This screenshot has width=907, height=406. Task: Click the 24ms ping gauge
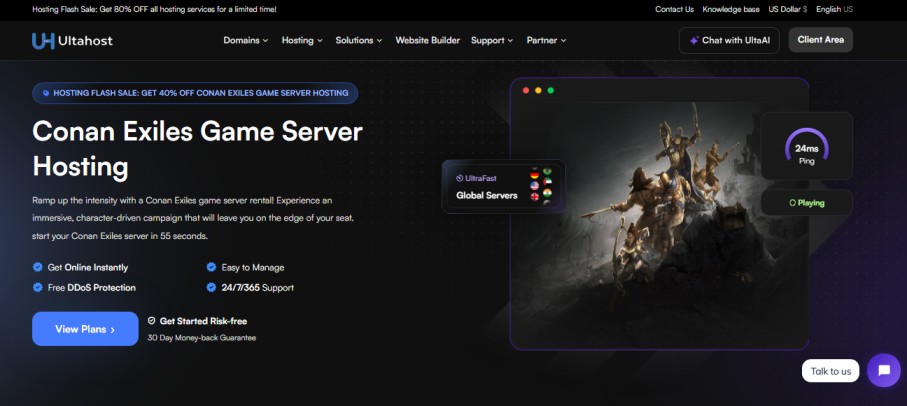[x=806, y=147]
